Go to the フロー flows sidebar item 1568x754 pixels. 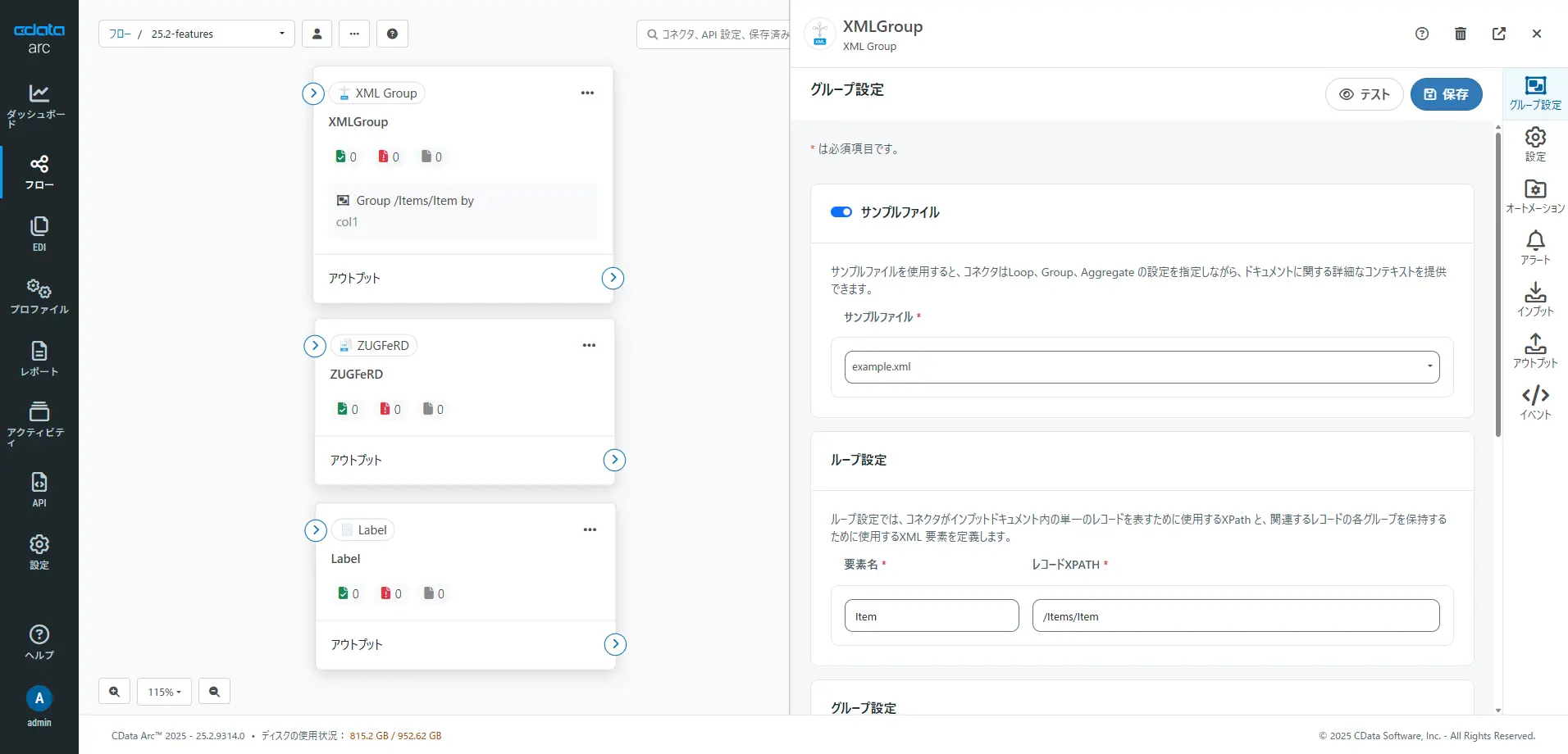pyautogui.click(x=39, y=172)
